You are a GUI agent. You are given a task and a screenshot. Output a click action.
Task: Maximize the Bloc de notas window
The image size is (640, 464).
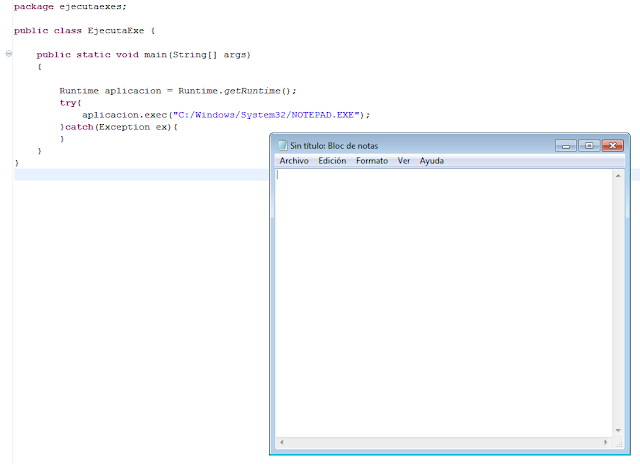(x=589, y=146)
